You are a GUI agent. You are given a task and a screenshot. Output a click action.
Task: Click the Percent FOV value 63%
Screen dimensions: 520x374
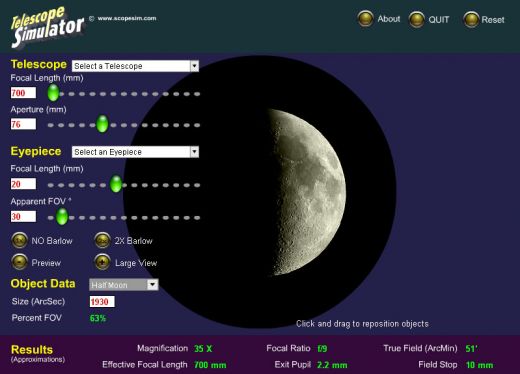click(x=98, y=318)
